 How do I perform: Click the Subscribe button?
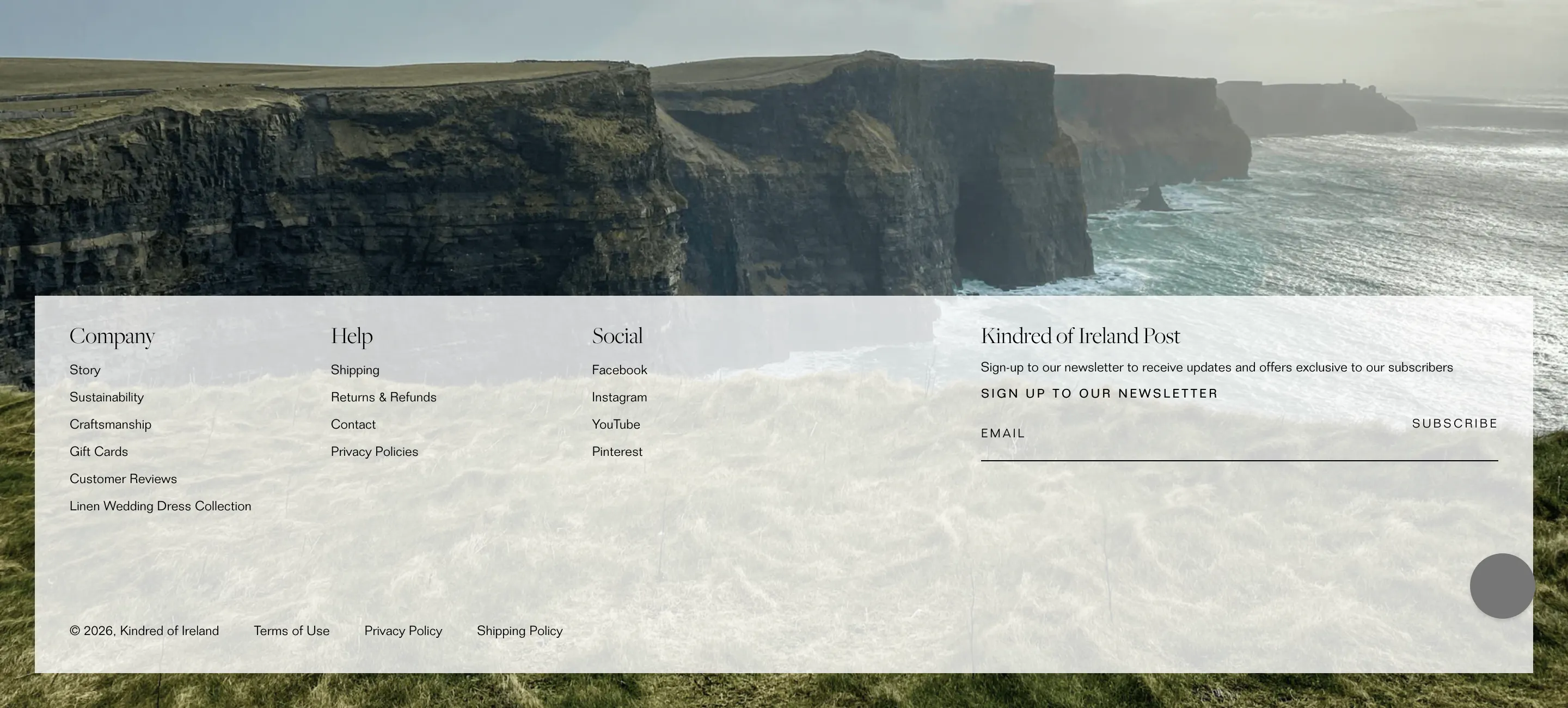coord(1454,424)
